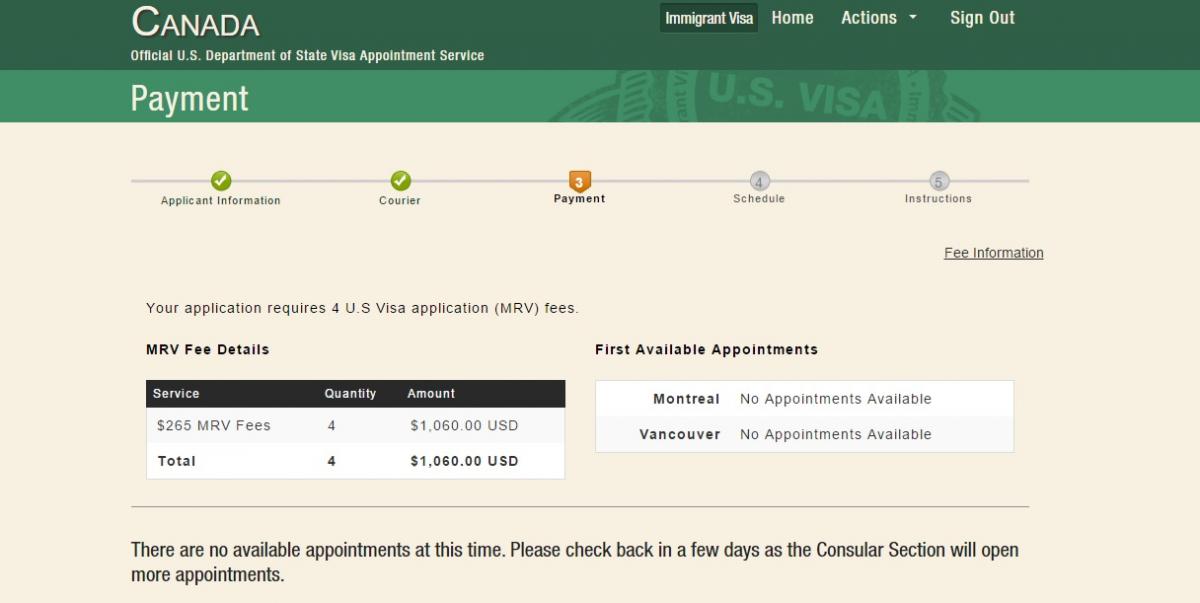Click the Actions dropdown caret arrow
The image size is (1200, 603).
pyautogui.click(x=912, y=18)
